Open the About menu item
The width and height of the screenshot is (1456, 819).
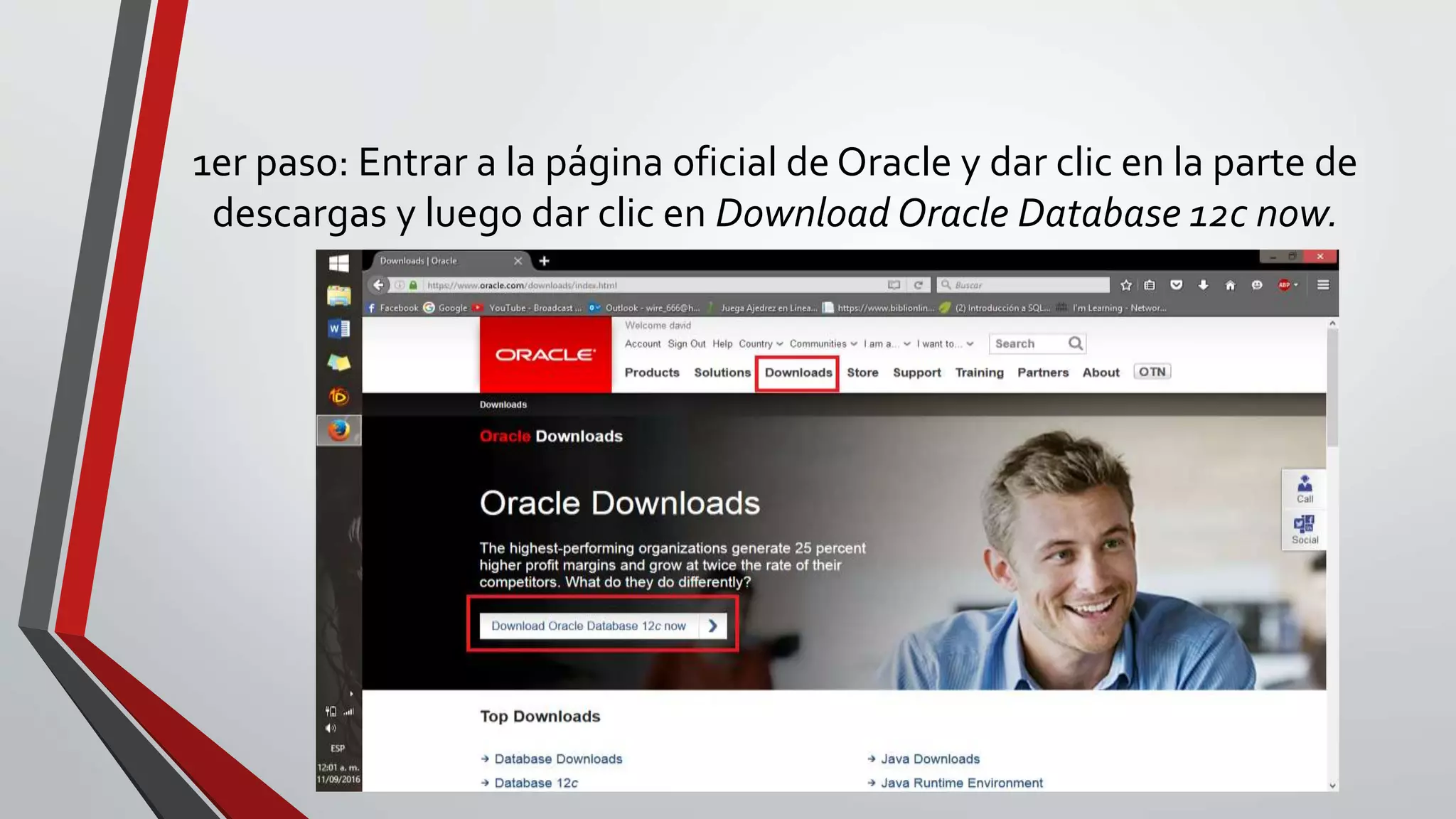[1101, 373]
